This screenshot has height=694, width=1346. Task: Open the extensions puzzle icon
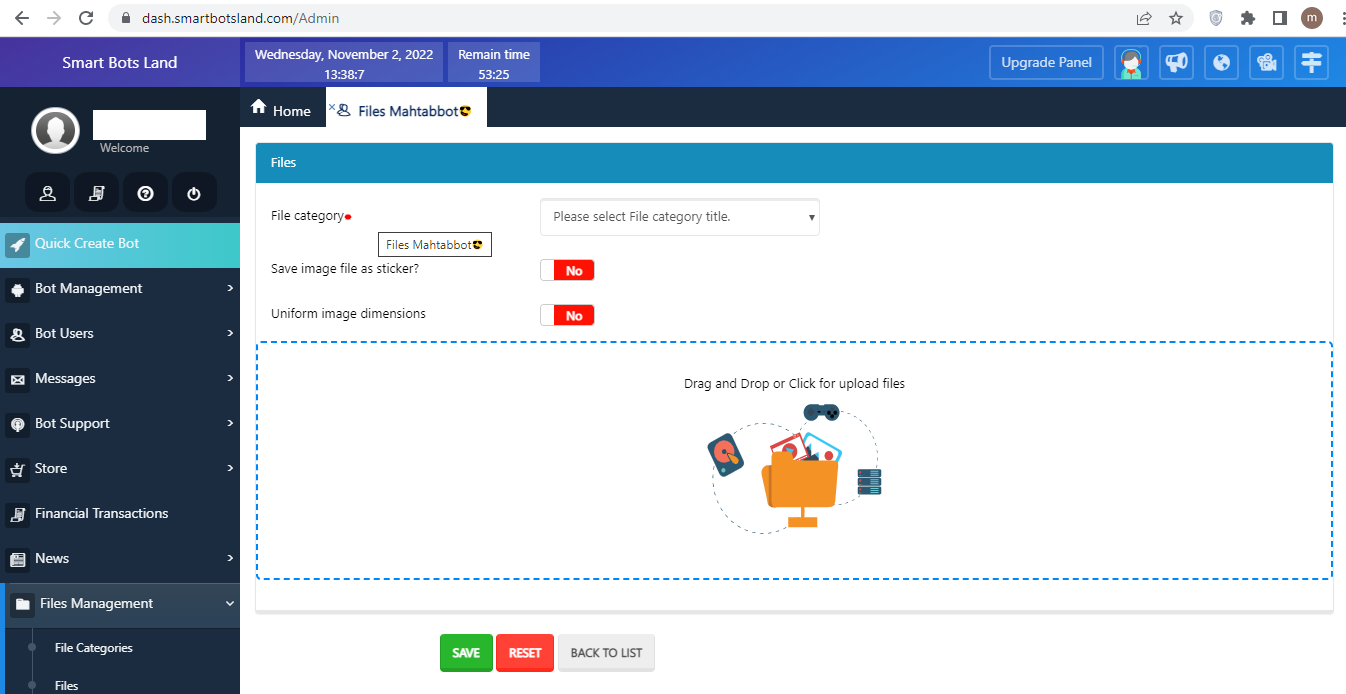coord(1247,18)
